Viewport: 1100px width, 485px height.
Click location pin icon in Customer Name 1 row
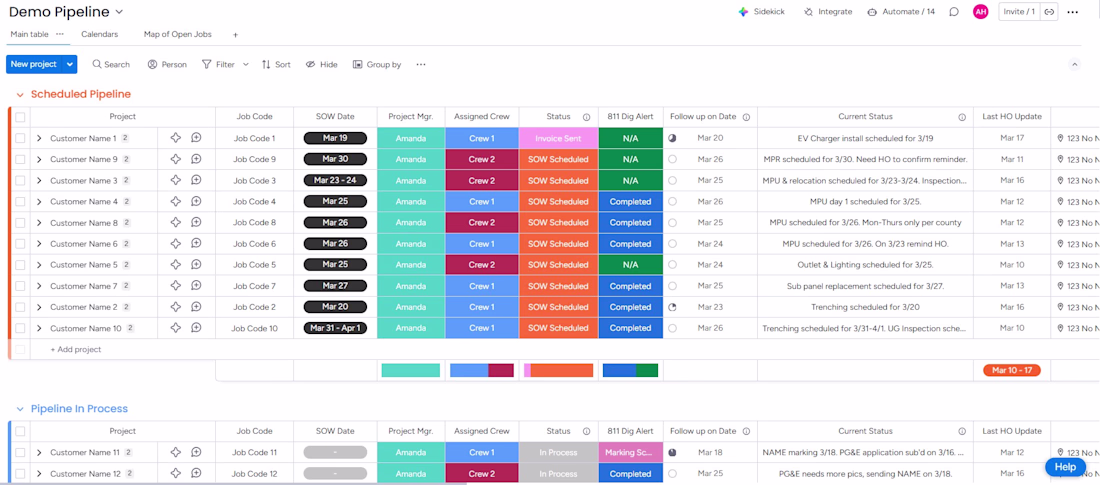1060,138
